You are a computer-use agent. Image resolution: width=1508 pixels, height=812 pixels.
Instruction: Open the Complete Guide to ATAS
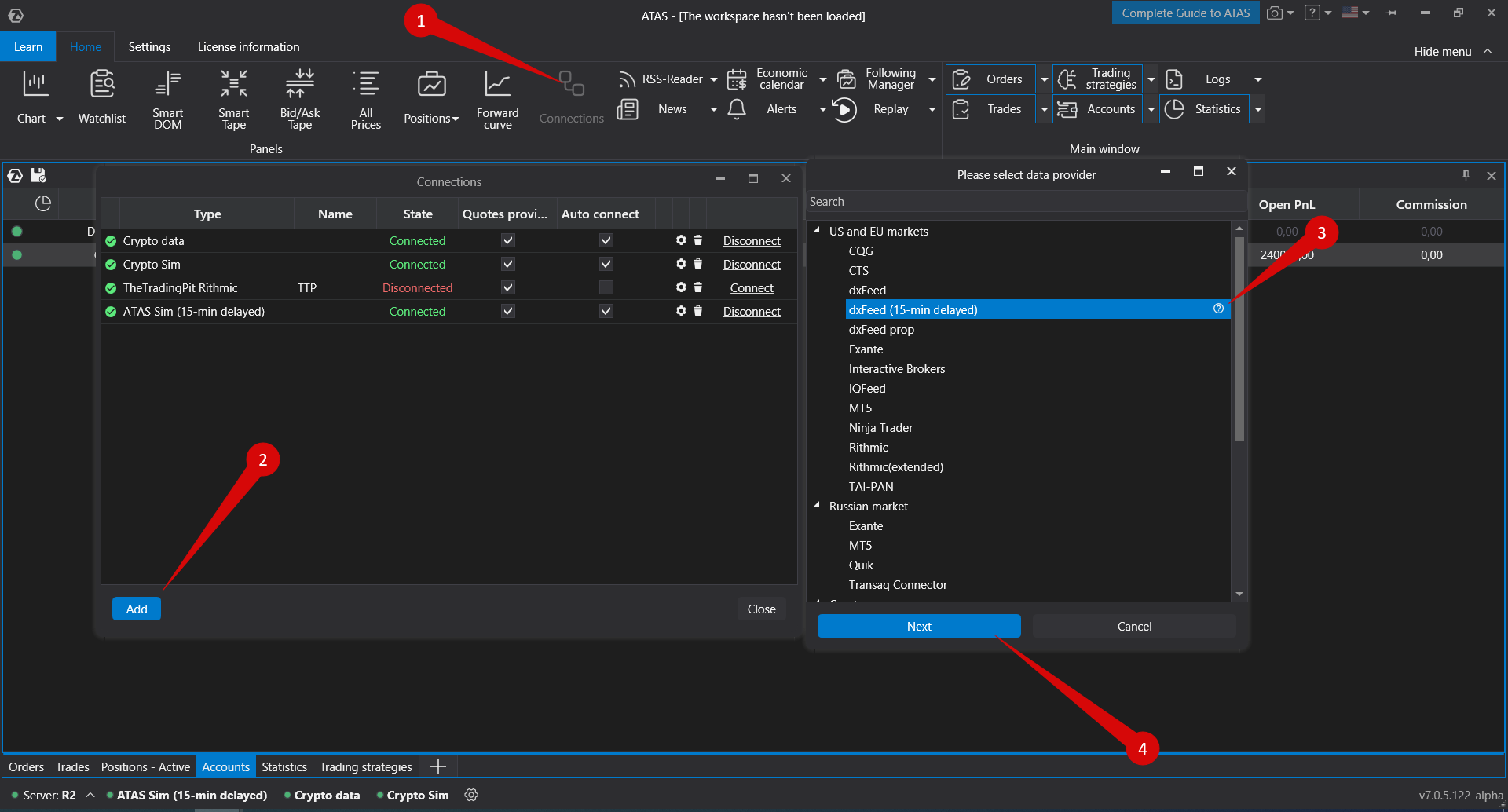coord(1186,13)
